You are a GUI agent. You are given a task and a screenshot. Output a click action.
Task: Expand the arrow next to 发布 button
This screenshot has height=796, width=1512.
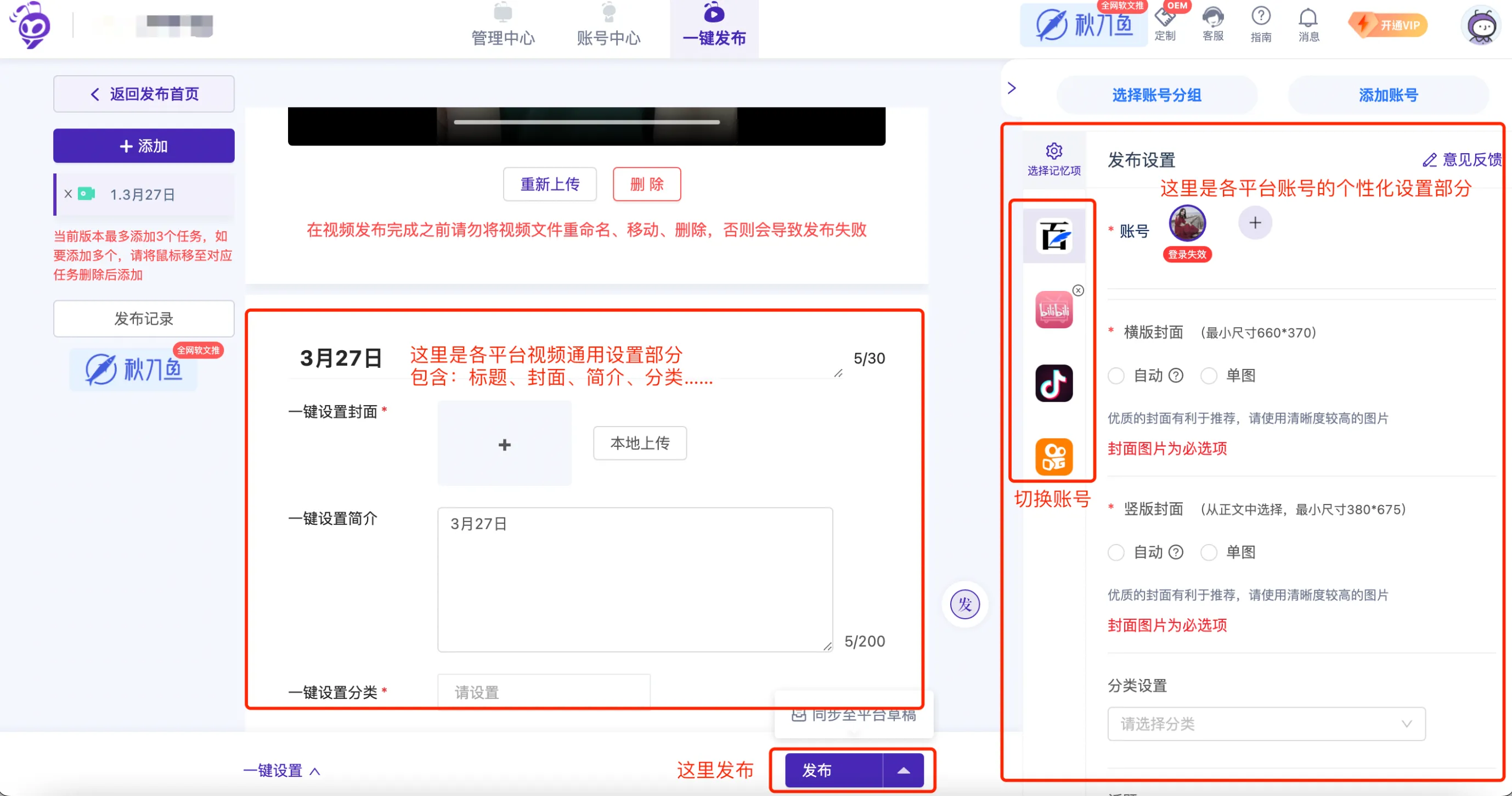(904, 770)
